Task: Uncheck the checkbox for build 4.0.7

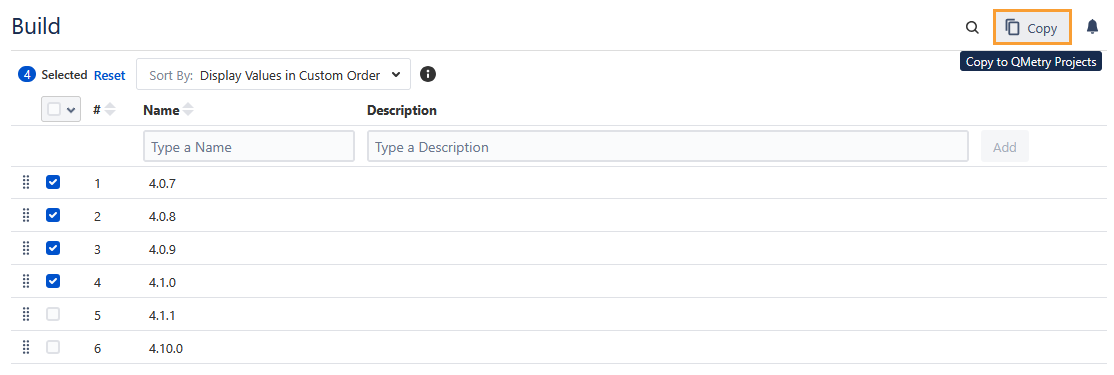Action: (x=53, y=183)
